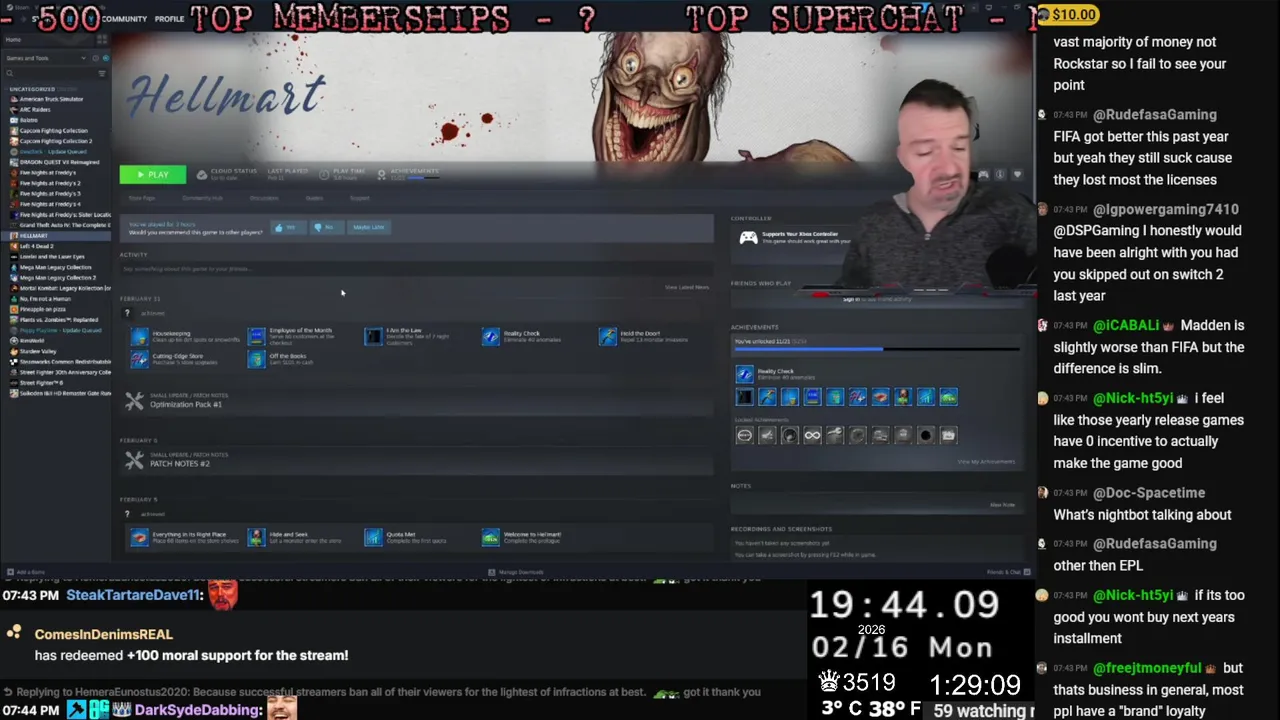
Task: Click the green PLAY button
Action: (152, 175)
